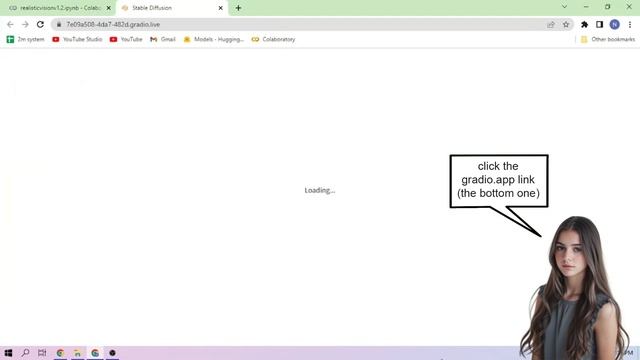Go forward to next page
Image resolution: width=640 pixels, height=360 pixels.
(x=25, y=24)
